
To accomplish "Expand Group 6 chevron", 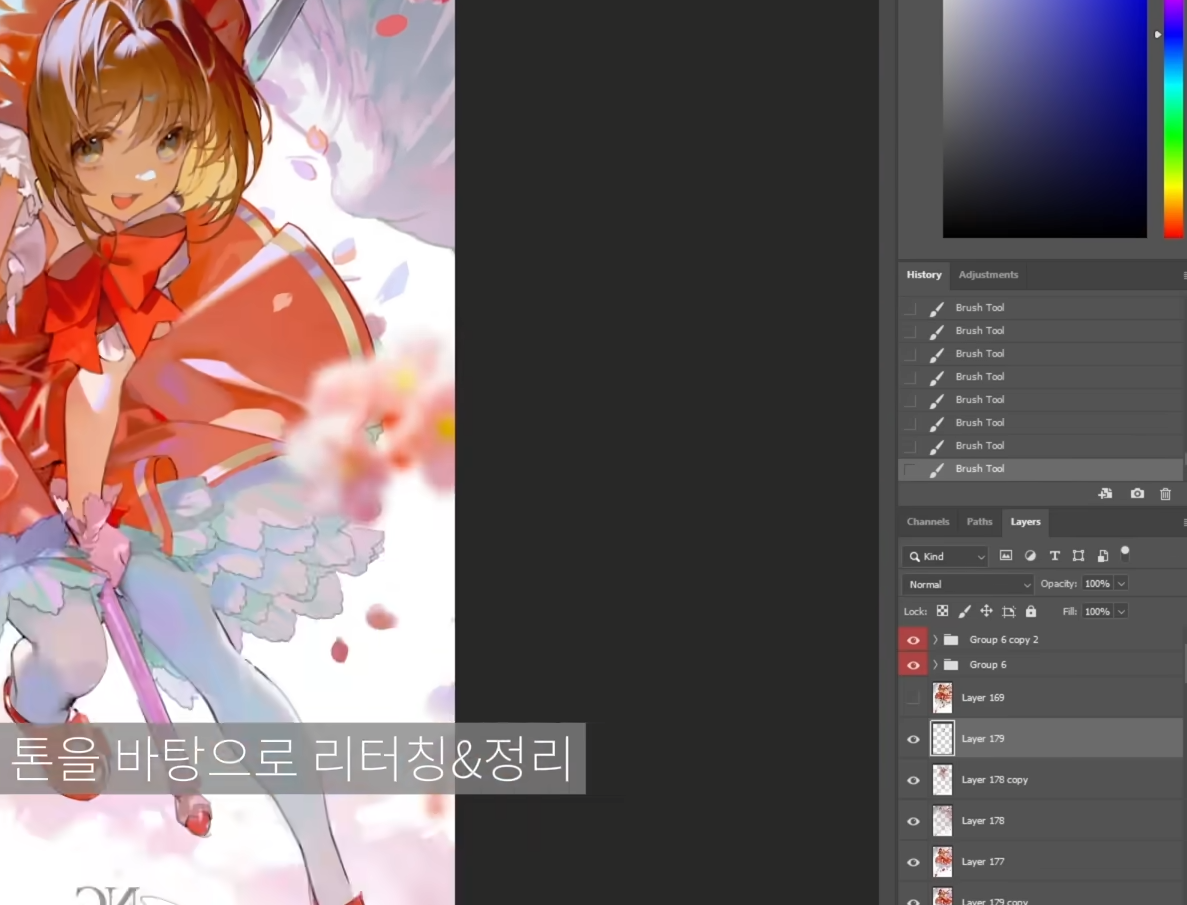I will tap(936, 665).
